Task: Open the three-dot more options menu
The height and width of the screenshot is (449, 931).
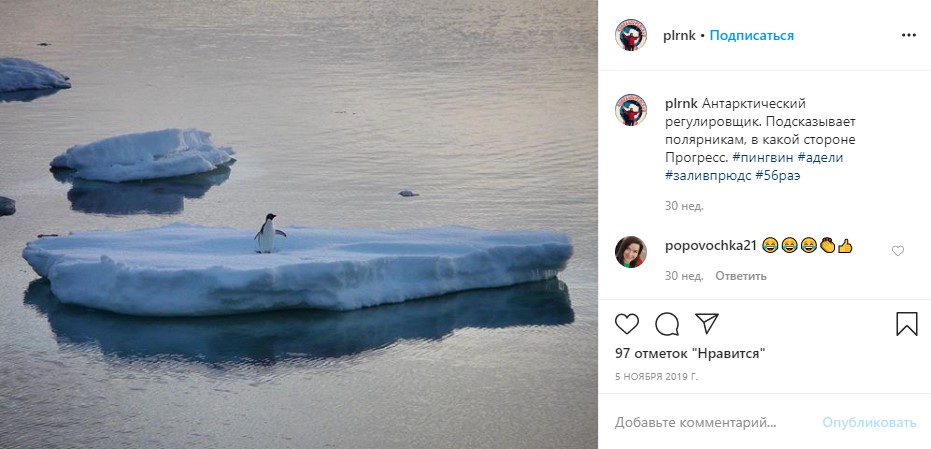Action: point(908,35)
